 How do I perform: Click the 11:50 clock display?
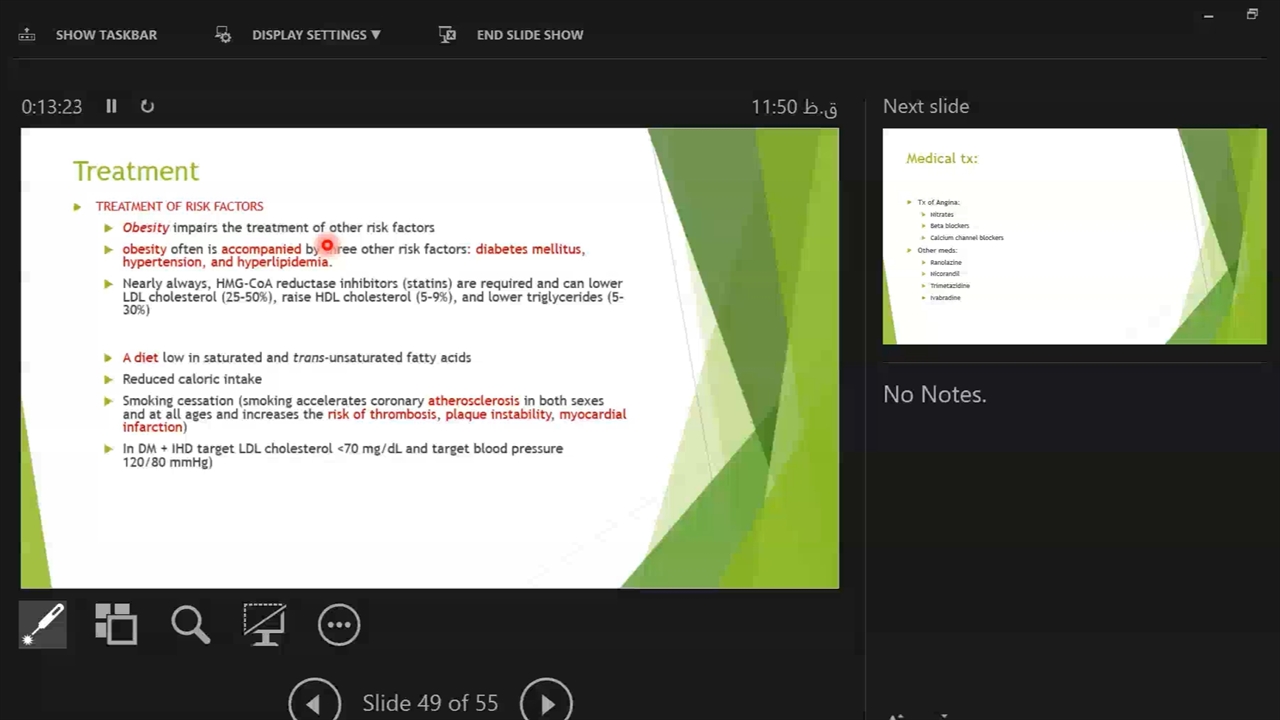[794, 107]
